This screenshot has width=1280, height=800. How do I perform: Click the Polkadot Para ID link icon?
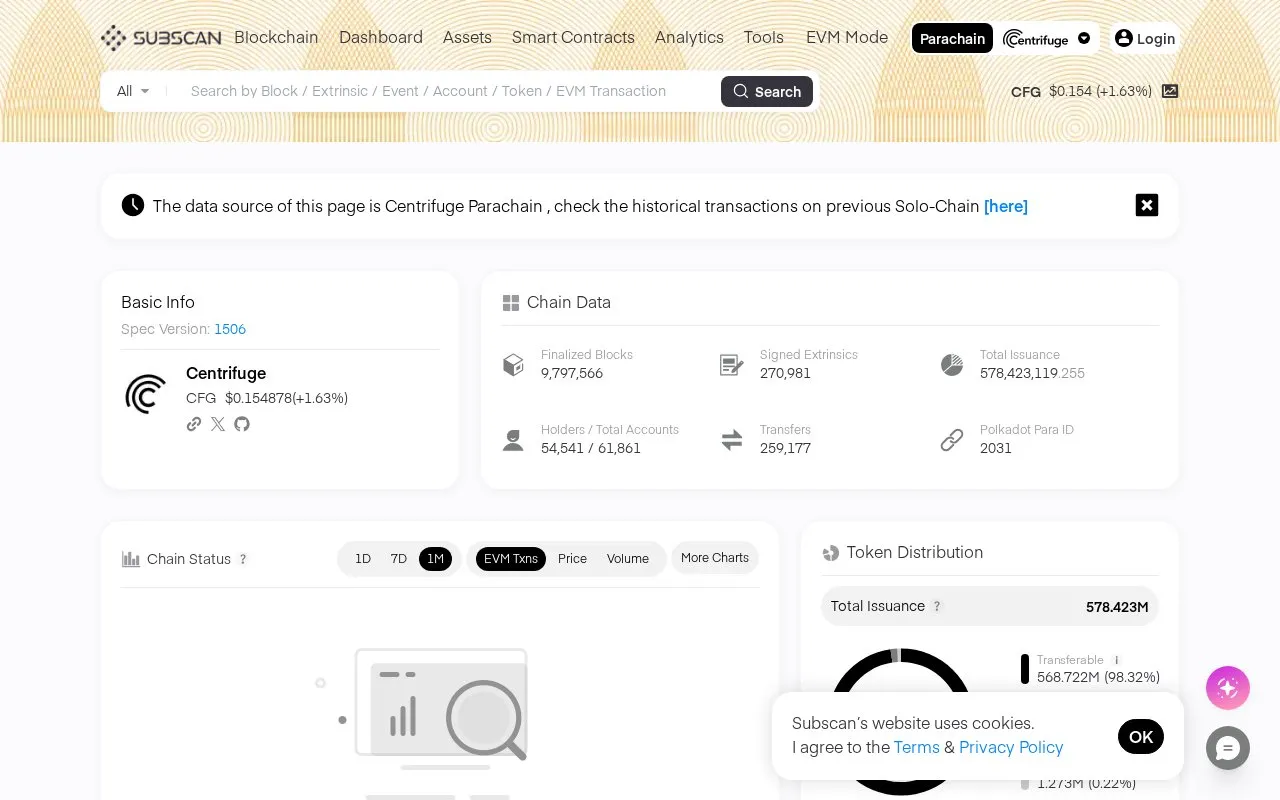(x=952, y=440)
